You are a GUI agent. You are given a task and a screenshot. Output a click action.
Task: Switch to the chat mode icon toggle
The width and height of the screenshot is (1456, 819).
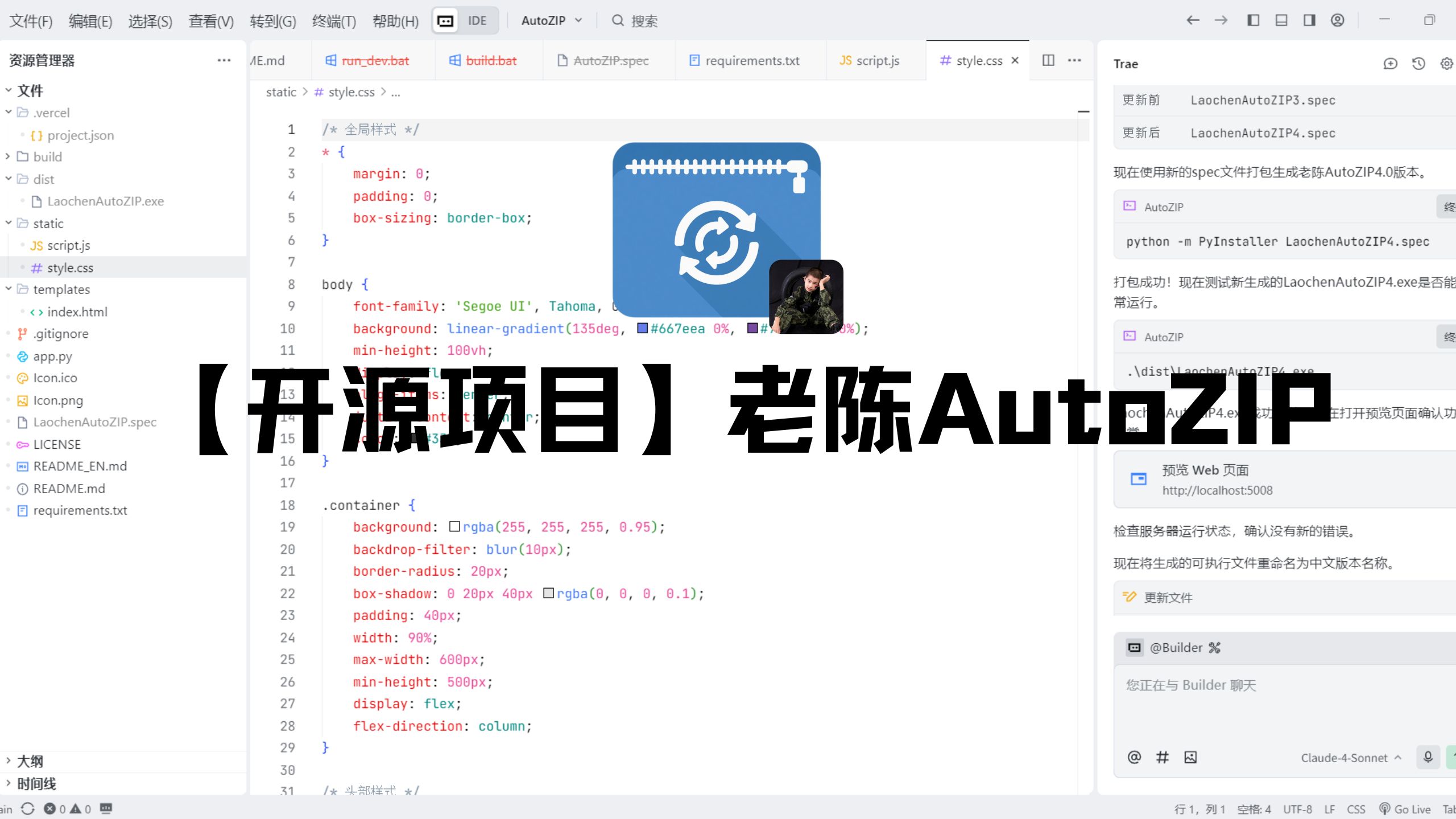[x=445, y=21]
